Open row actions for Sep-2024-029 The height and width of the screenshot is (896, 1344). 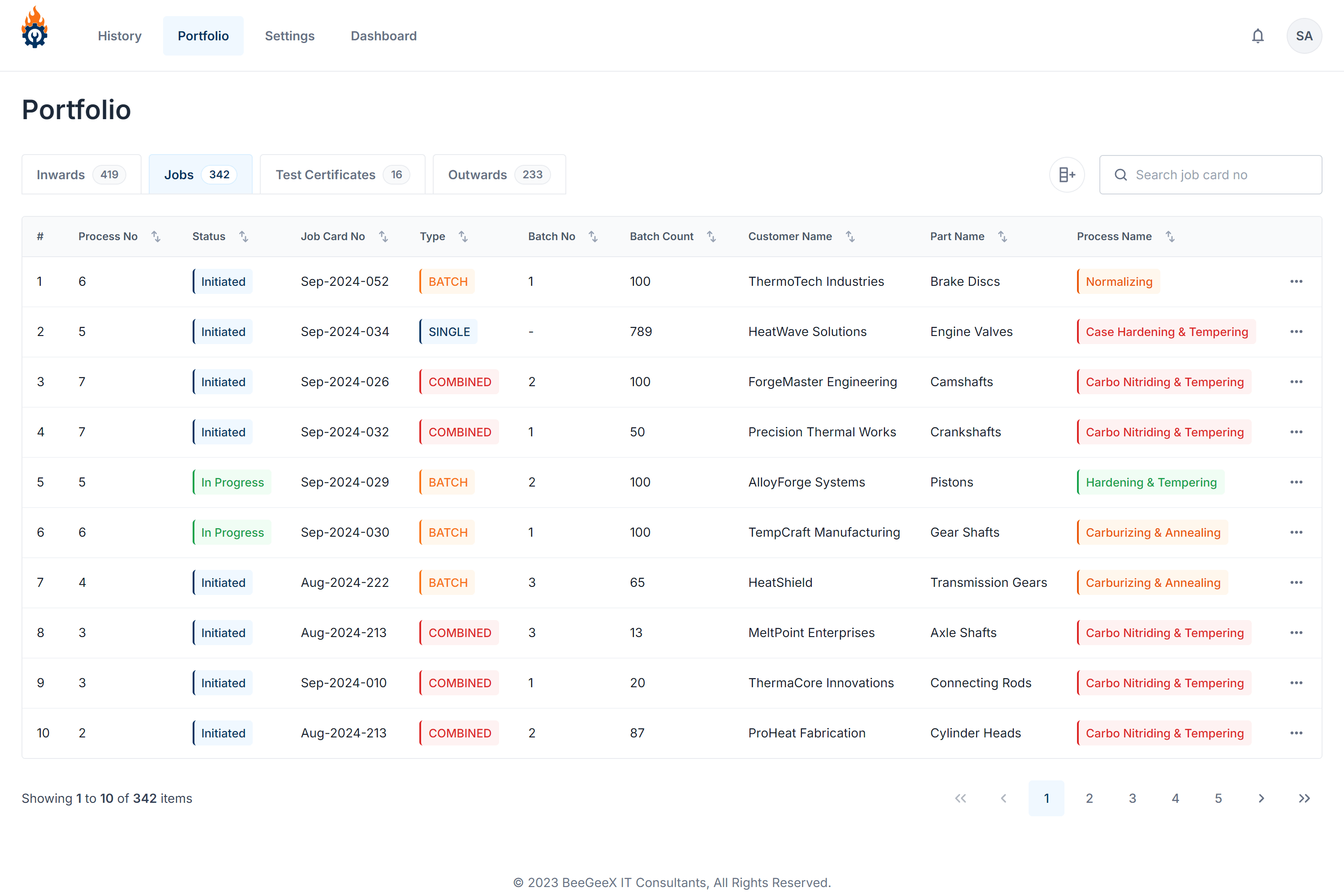tap(1296, 482)
